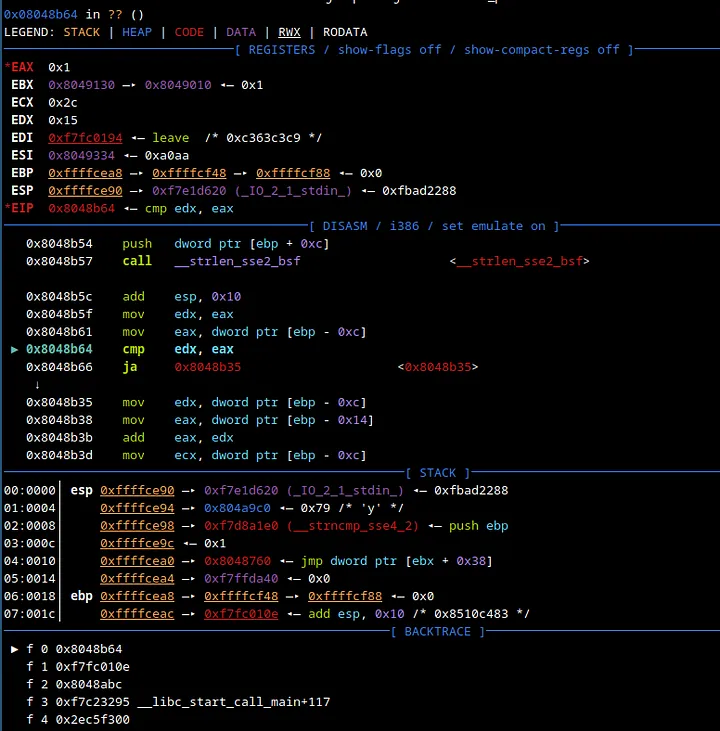Click the DISASM section header

click(x=435, y=226)
